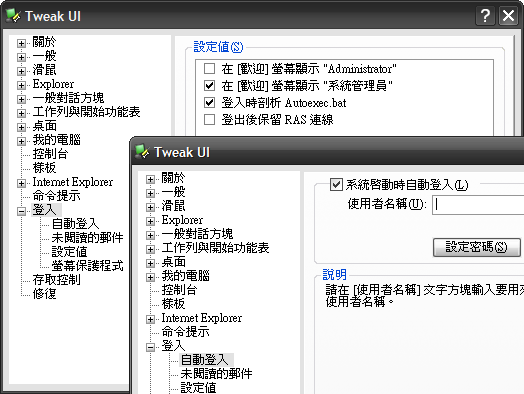Toggle 系統啓動時自動登入 checkbox in front window
Image resolution: width=524 pixels, height=394 pixels.
[x=336, y=184]
